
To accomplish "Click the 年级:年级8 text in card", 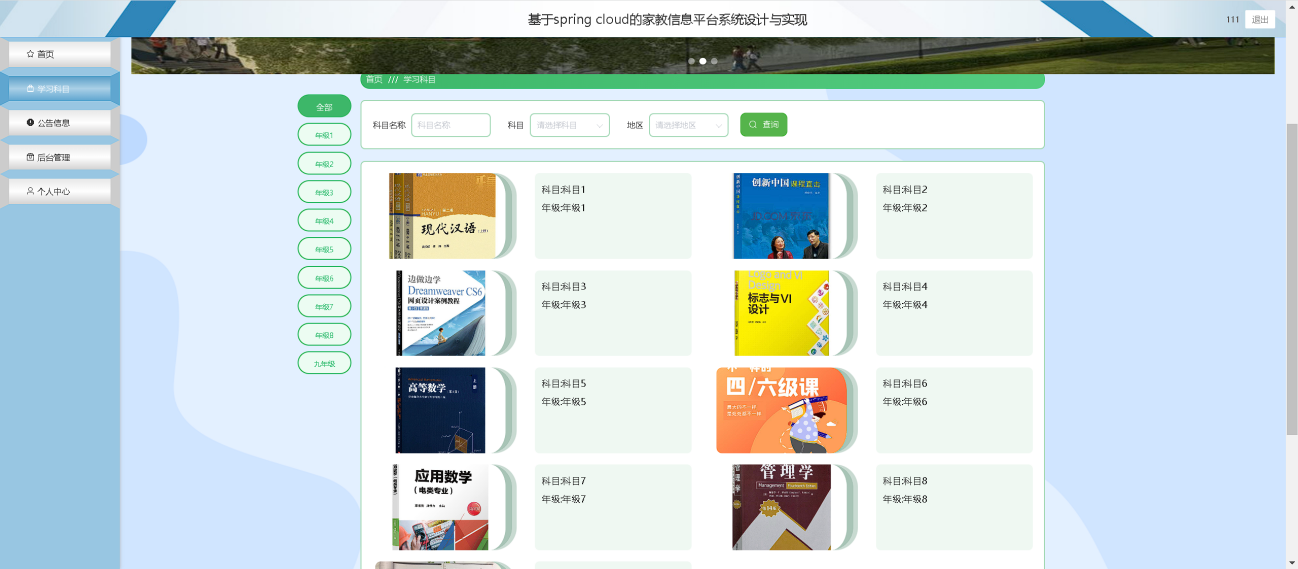I will tap(905, 499).
